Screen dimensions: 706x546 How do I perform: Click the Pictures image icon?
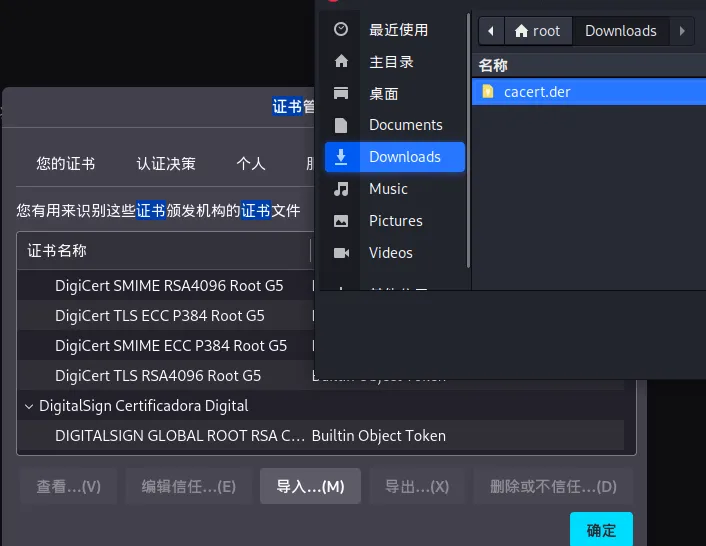coord(341,221)
